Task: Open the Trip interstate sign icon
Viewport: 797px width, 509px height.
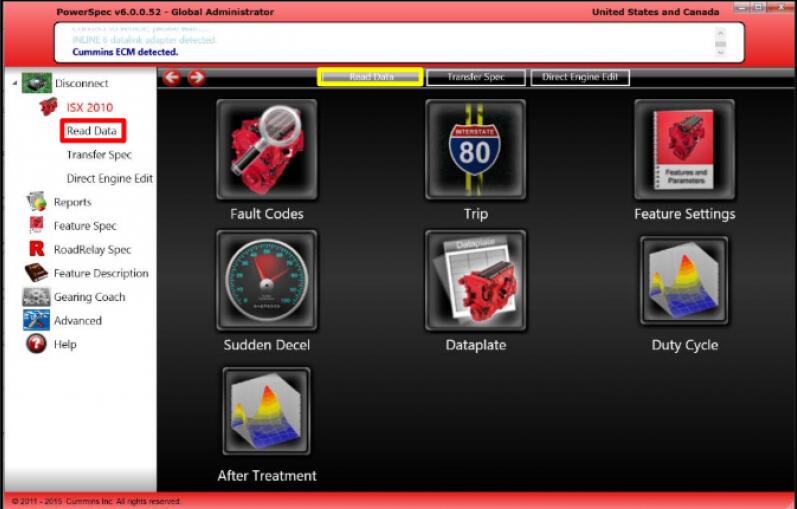Action: point(475,149)
